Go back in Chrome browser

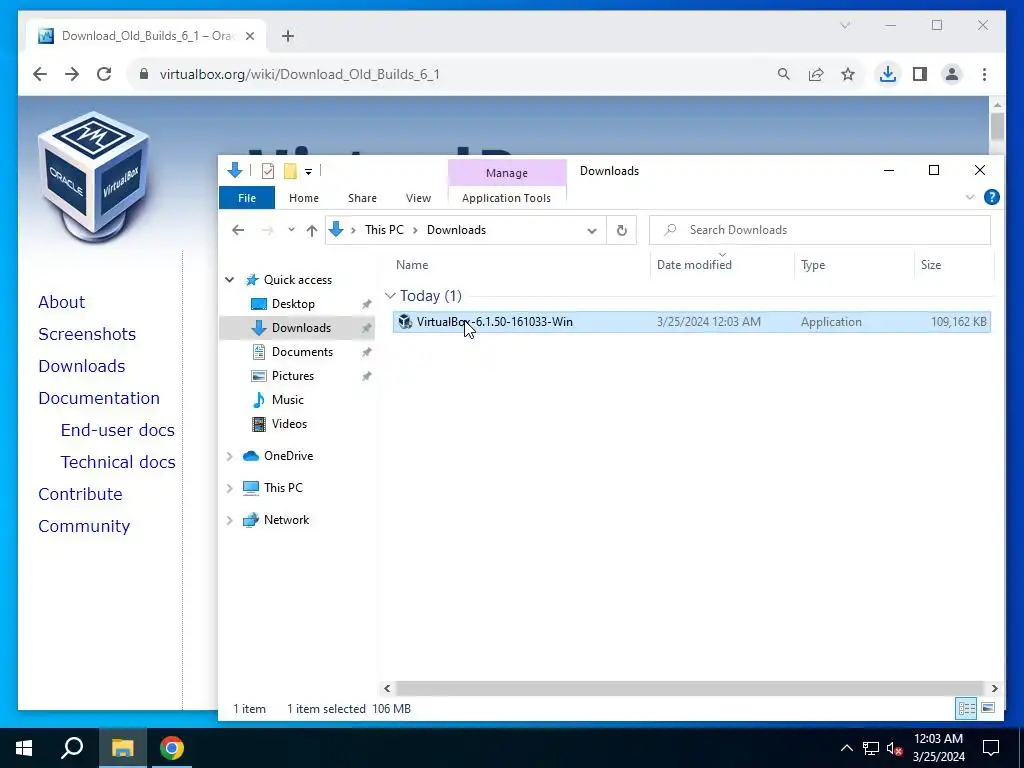pos(40,74)
